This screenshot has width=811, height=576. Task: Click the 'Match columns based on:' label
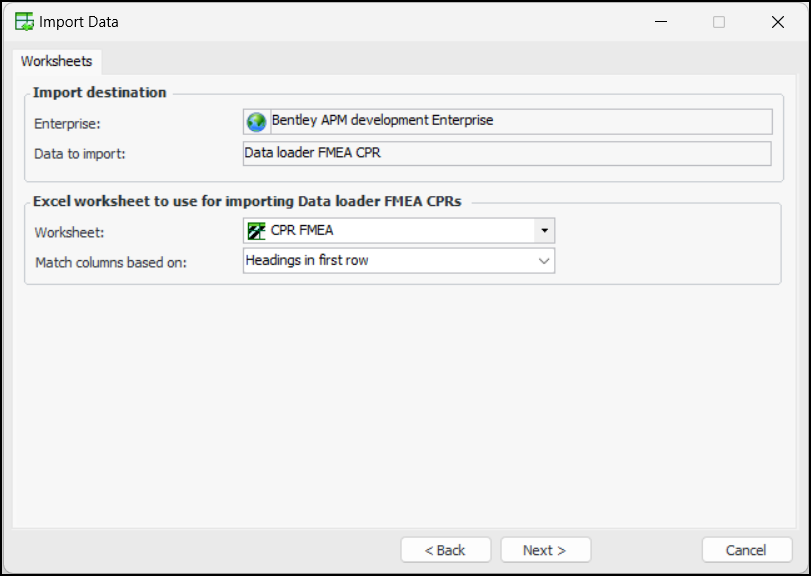tap(111, 262)
